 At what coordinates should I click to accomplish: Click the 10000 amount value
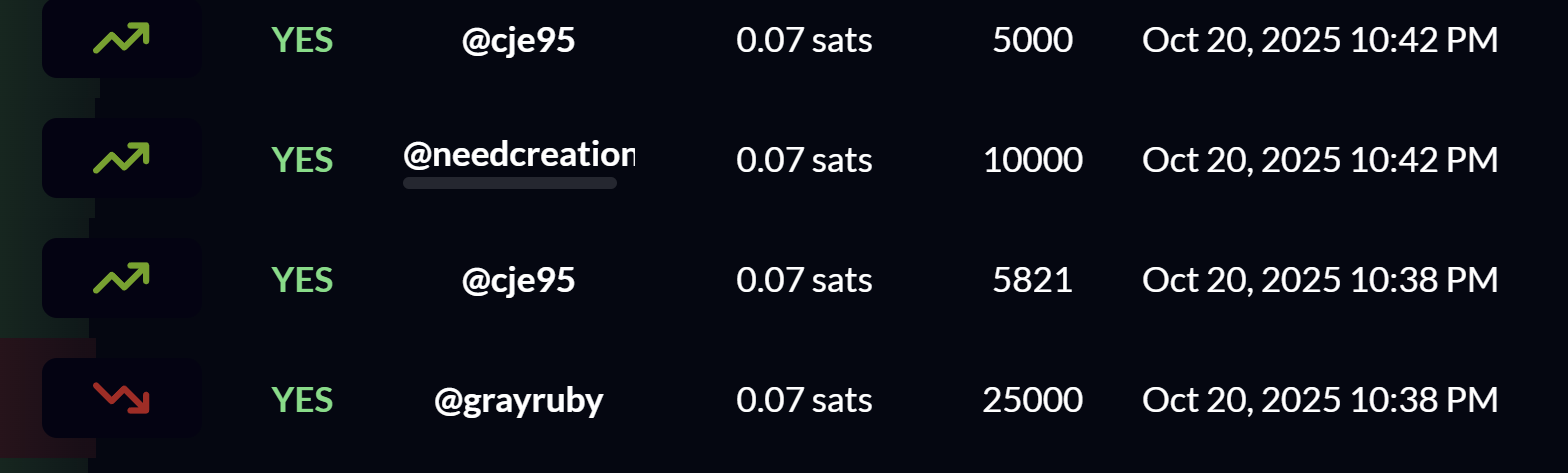[x=1032, y=160]
